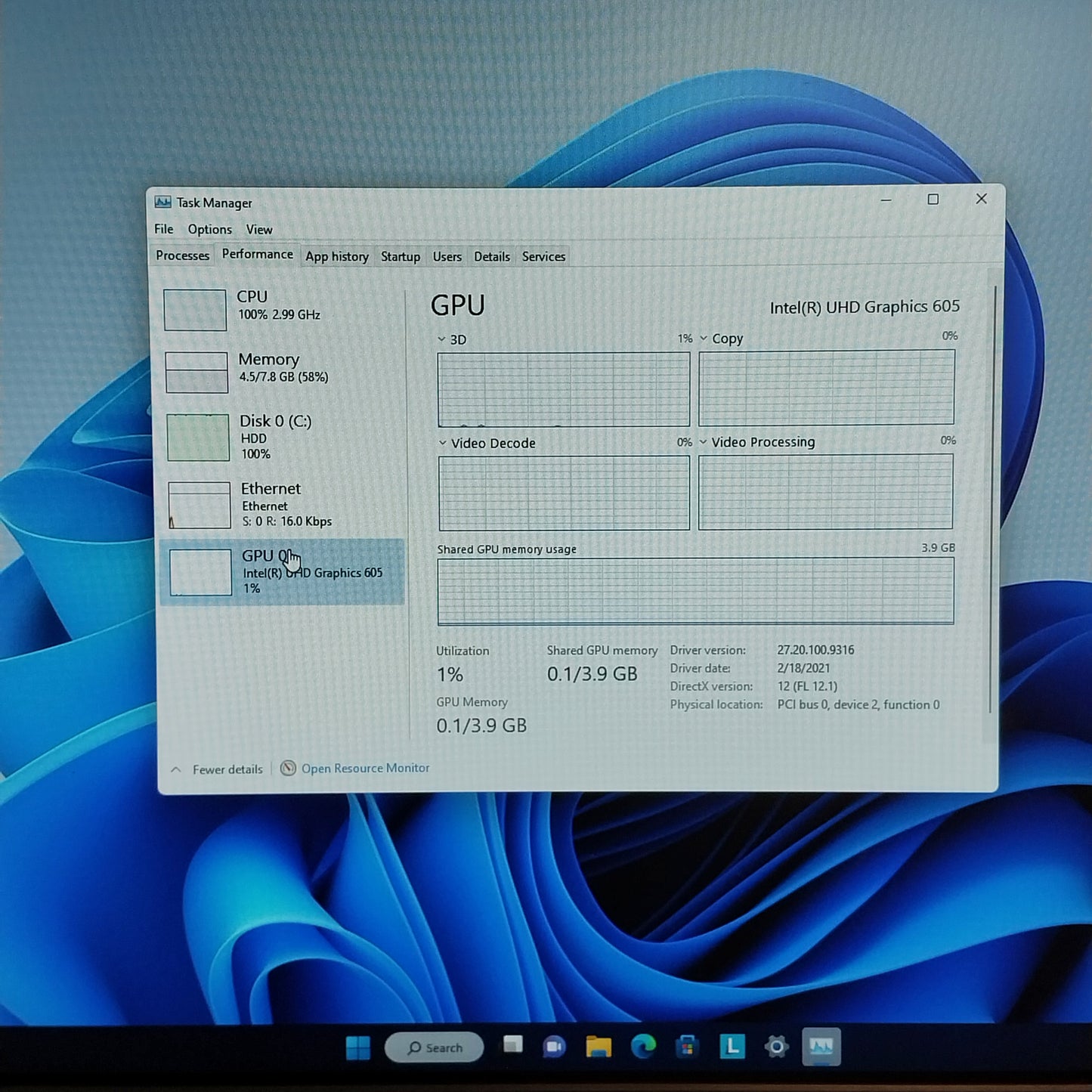Viewport: 1092px width, 1092px height.
Task: Click the Shared GPU memory usage graph
Action: [x=695, y=591]
